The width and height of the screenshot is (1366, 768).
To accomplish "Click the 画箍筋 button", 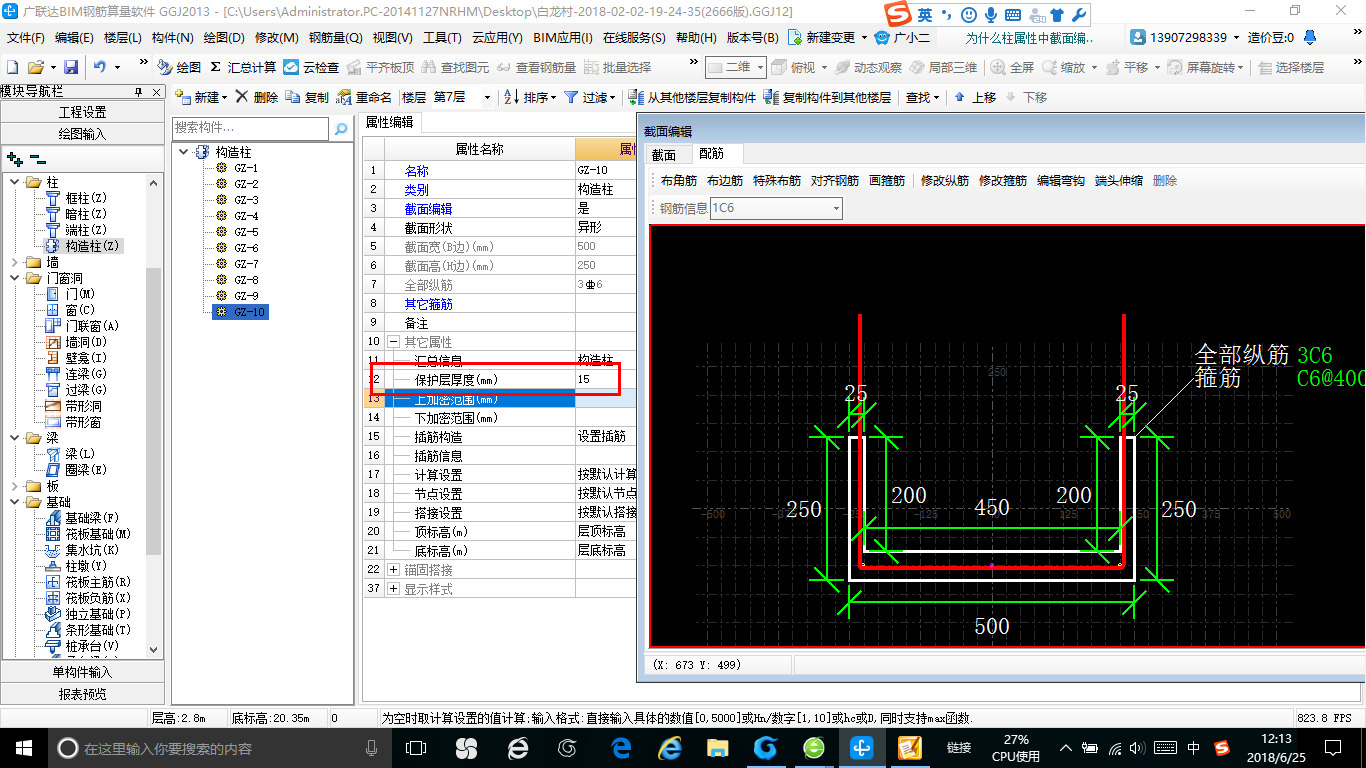I will point(887,181).
